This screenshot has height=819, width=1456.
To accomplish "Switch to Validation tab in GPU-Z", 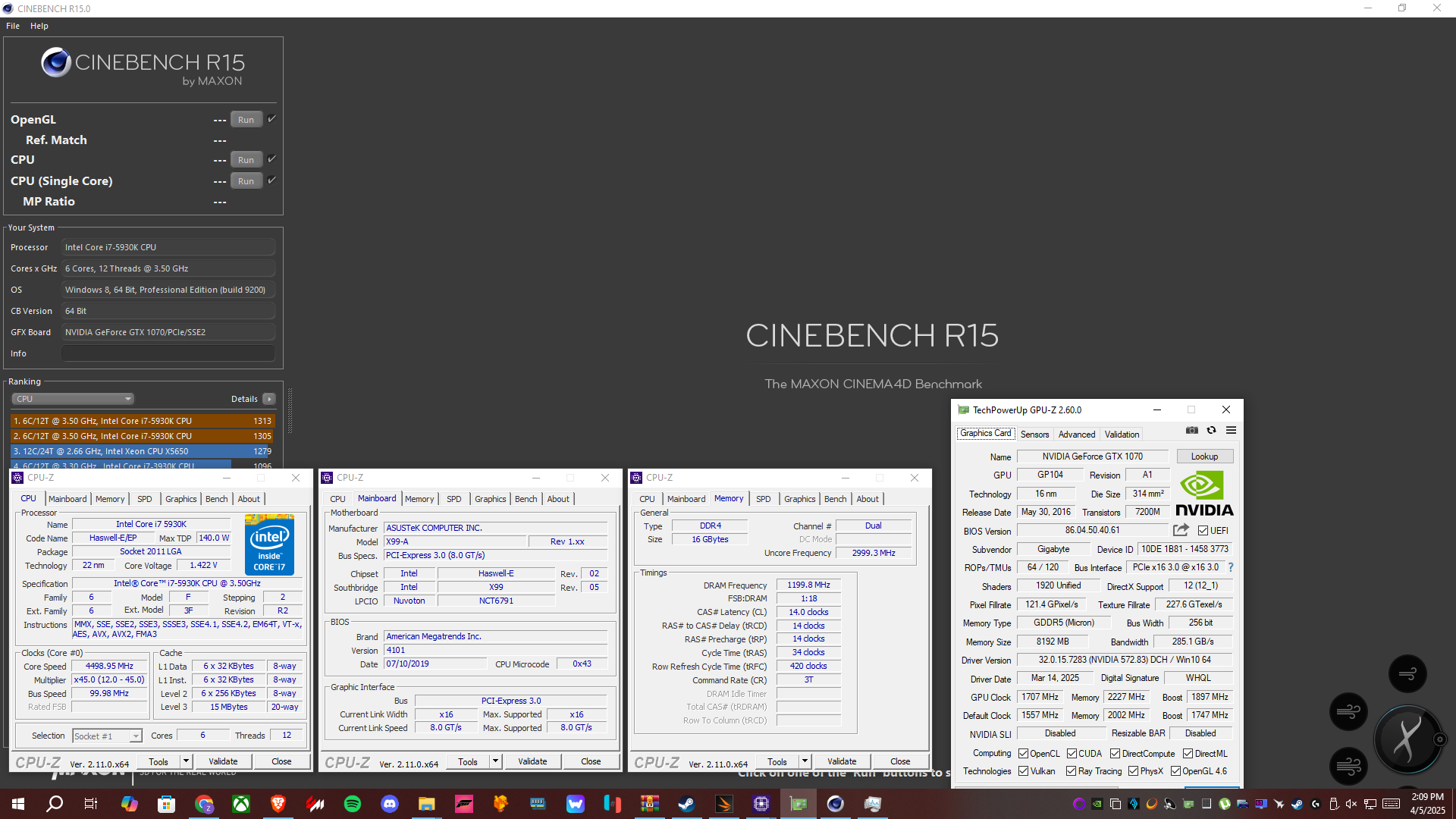I will click(1122, 435).
